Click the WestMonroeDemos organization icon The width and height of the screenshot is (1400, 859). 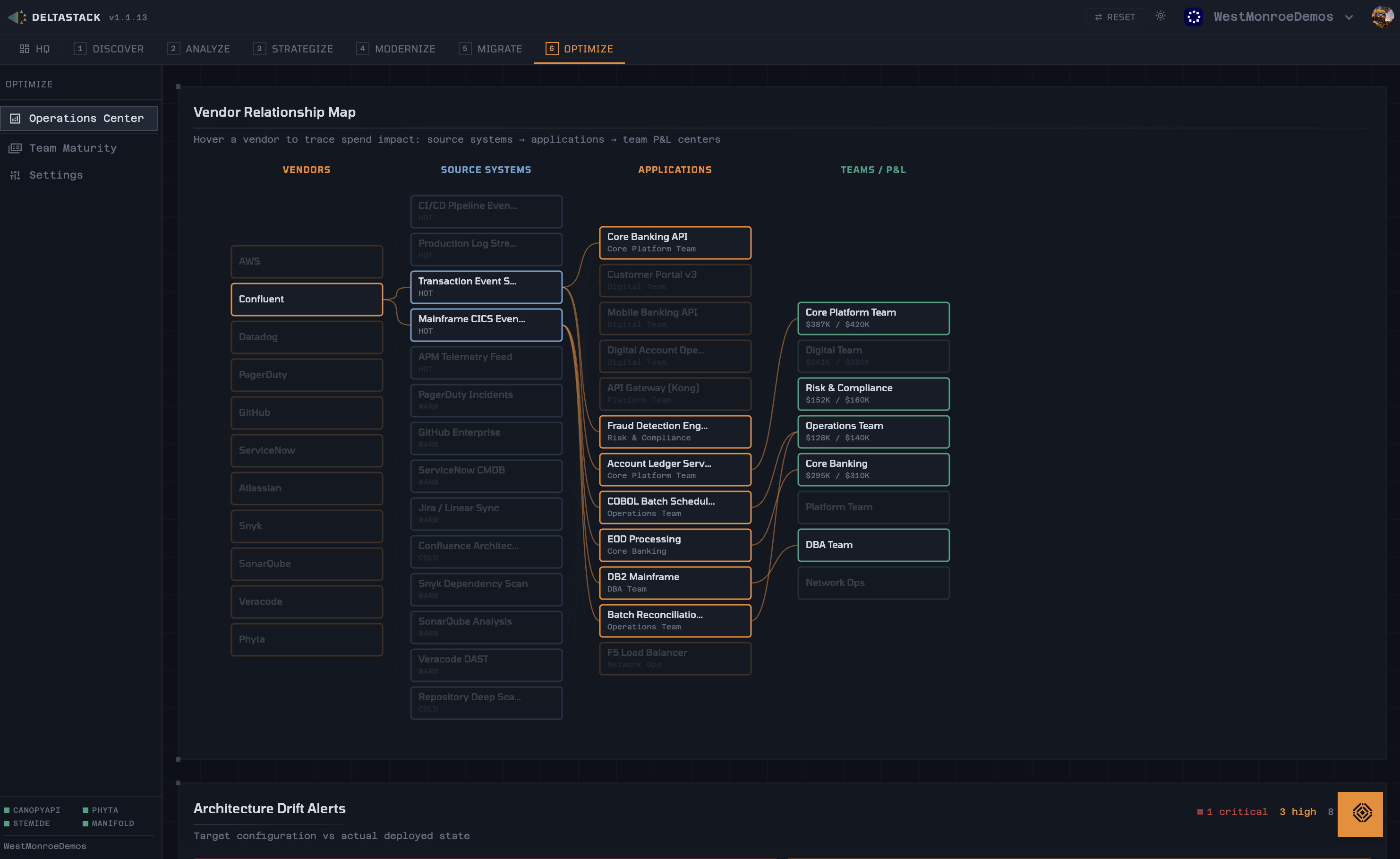click(x=1193, y=17)
